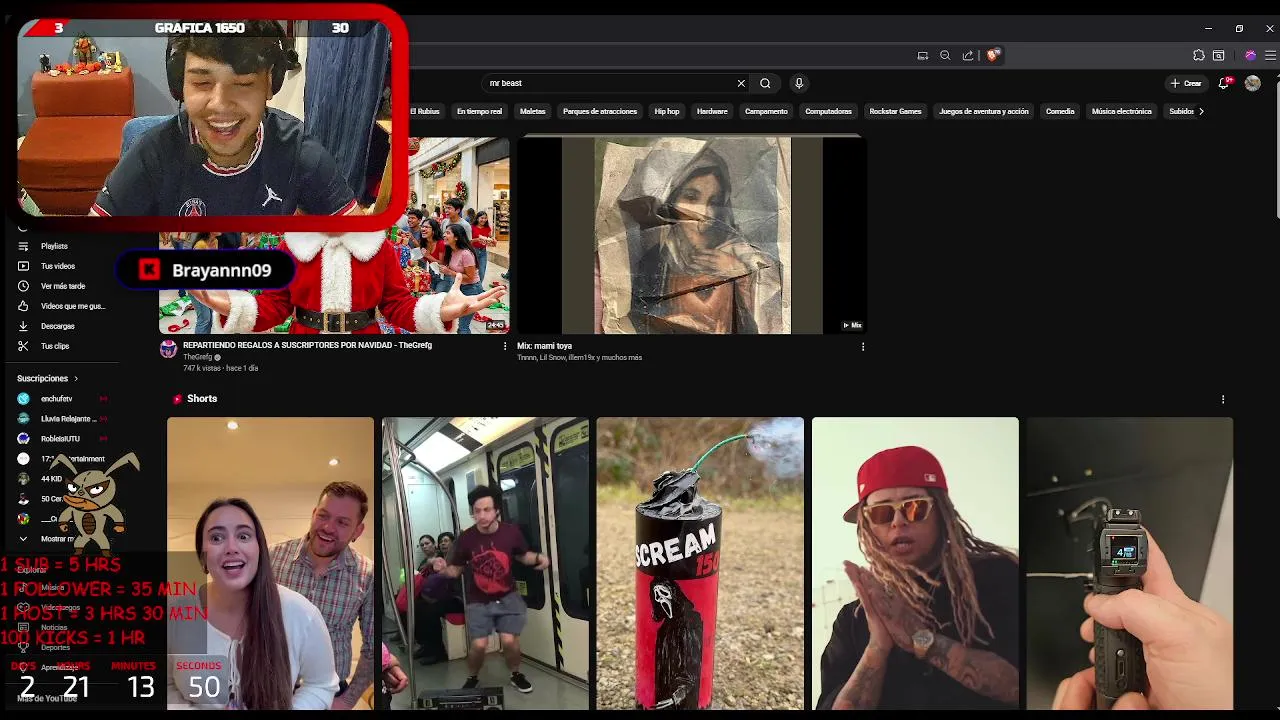Screen dimensions: 1280x720
Task: Select the 'Música electrónica' chip
Action: tap(1121, 111)
